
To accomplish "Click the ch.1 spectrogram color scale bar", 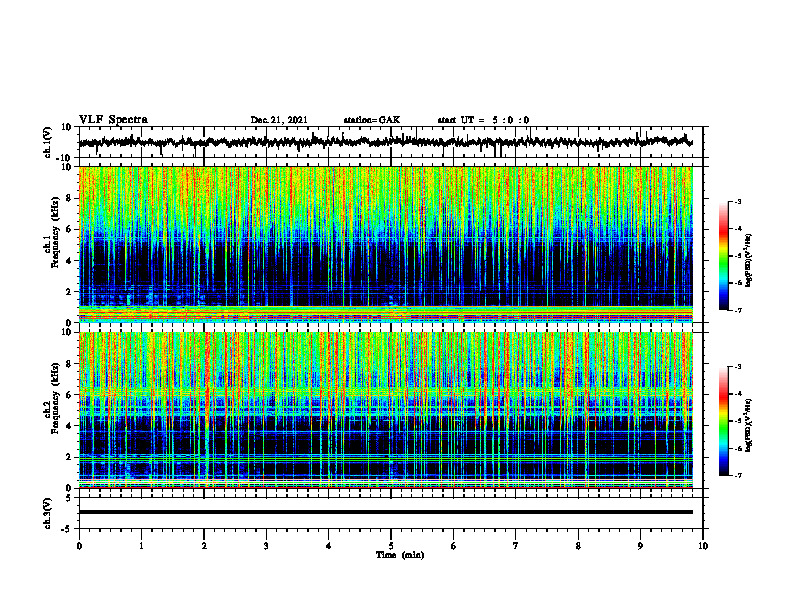I will (x=724, y=256).
